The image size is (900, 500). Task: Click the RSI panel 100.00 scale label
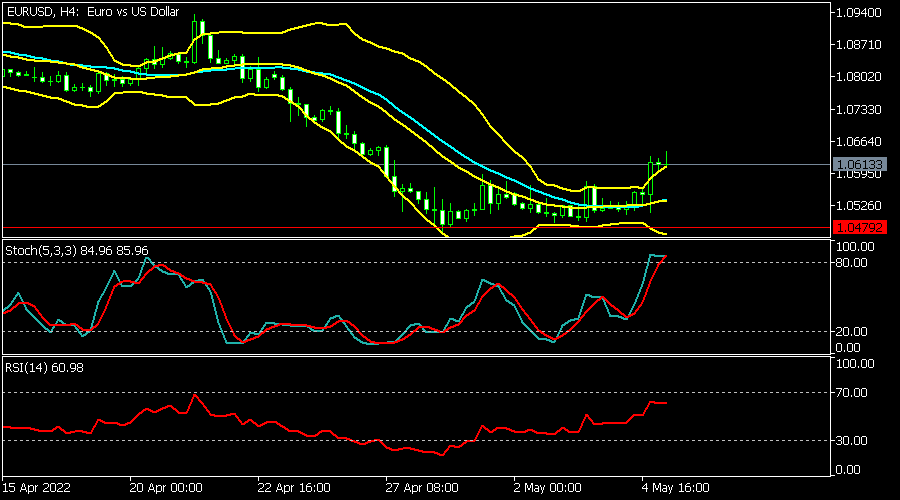[x=855, y=364]
